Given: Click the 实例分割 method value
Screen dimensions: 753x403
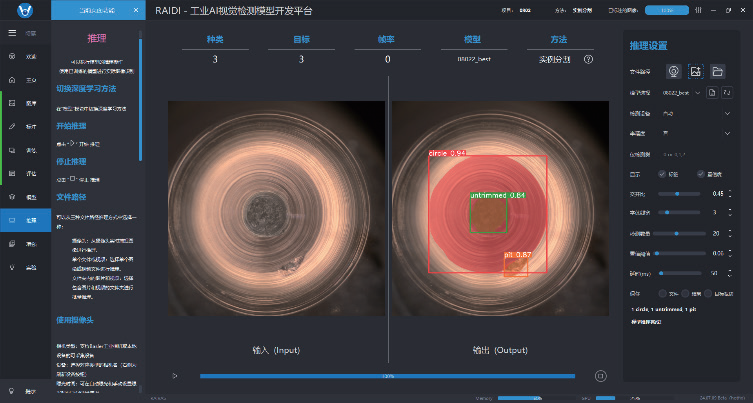Looking at the screenshot, I should coord(554,60).
